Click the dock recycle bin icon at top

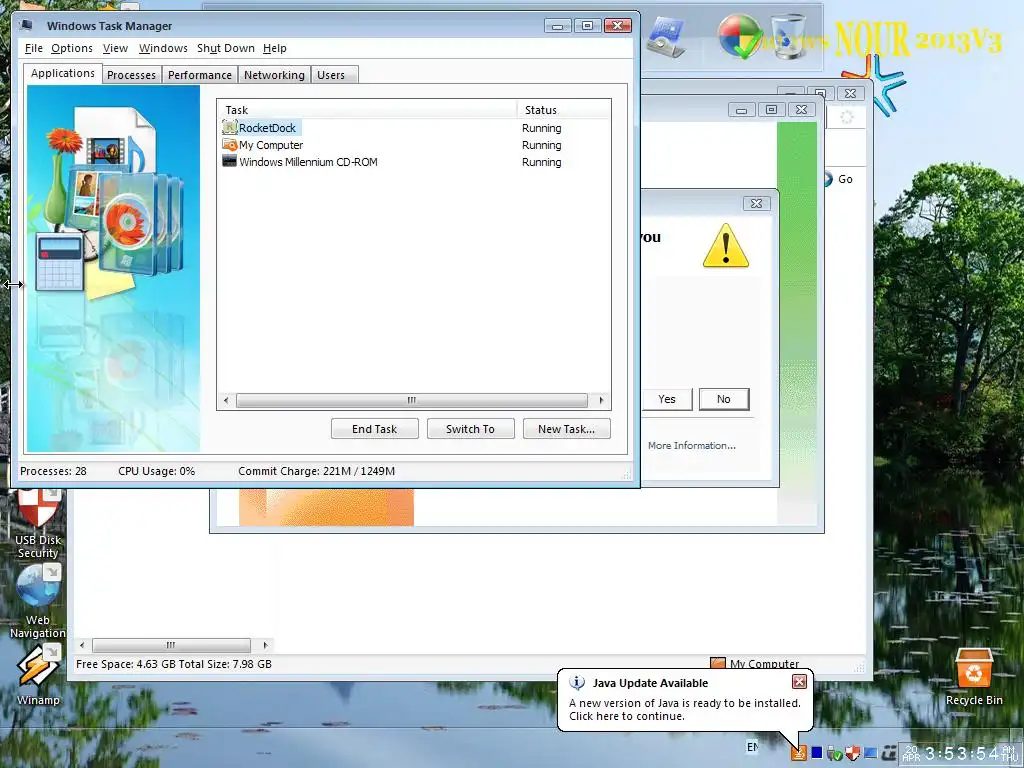[789, 37]
